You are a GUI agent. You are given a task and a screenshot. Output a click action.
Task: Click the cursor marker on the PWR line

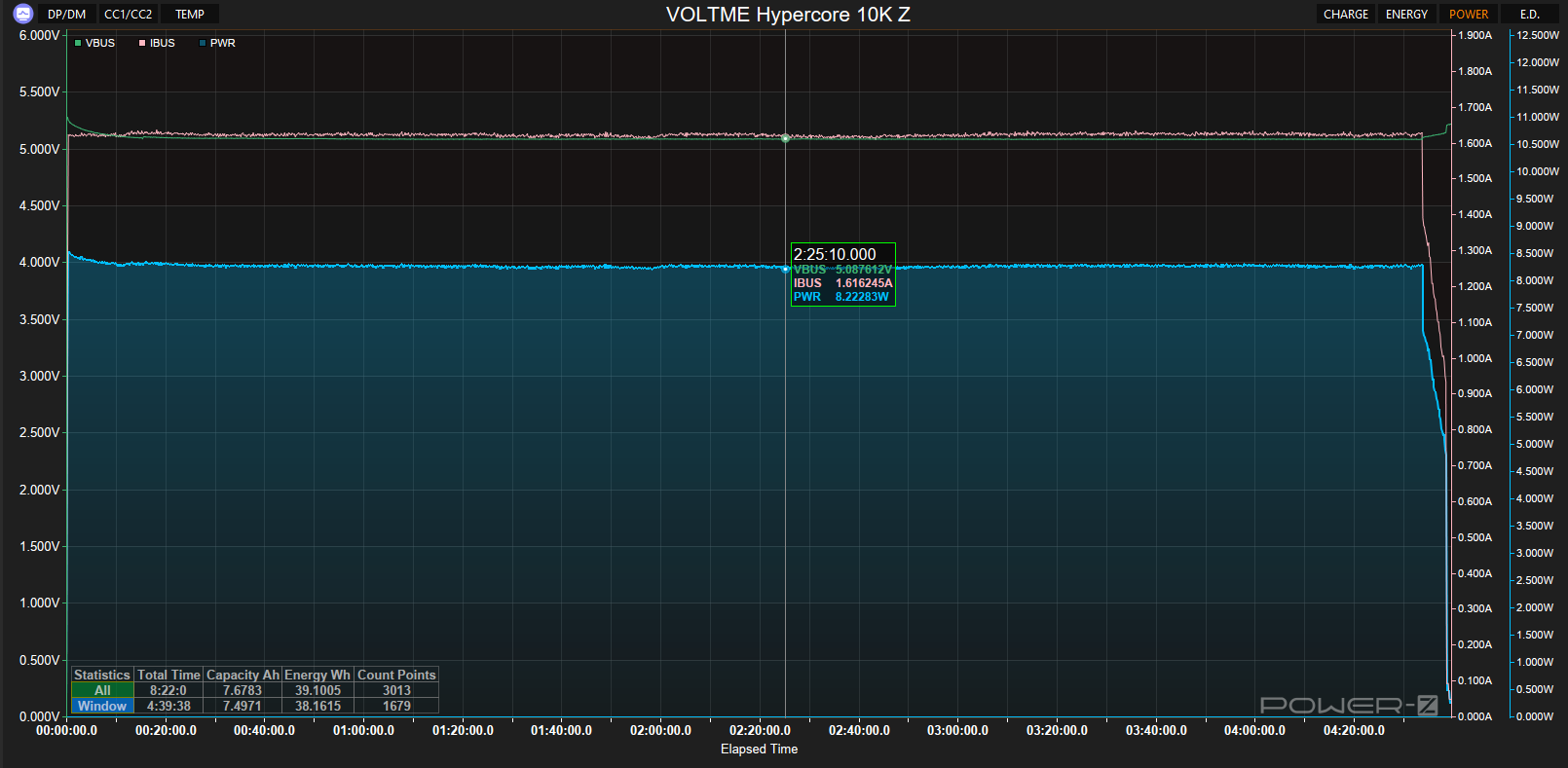tap(786, 269)
